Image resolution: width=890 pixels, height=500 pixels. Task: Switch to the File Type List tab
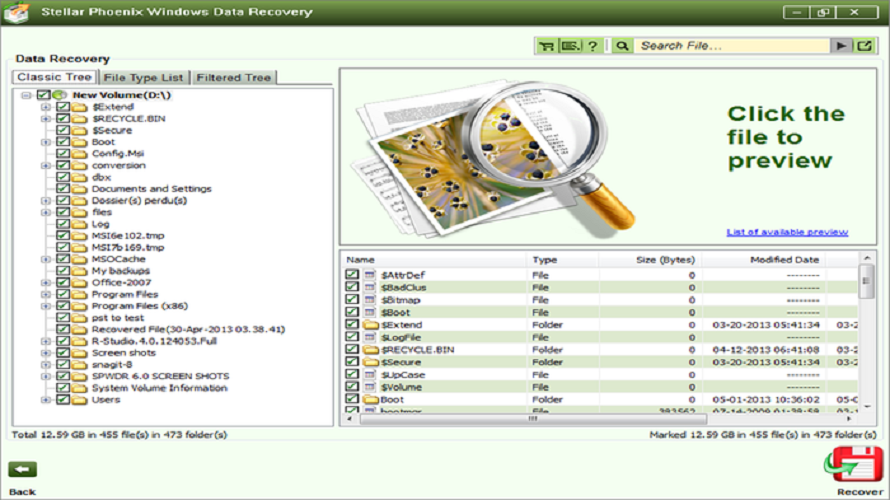pyautogui.click(x=144, y=77)
